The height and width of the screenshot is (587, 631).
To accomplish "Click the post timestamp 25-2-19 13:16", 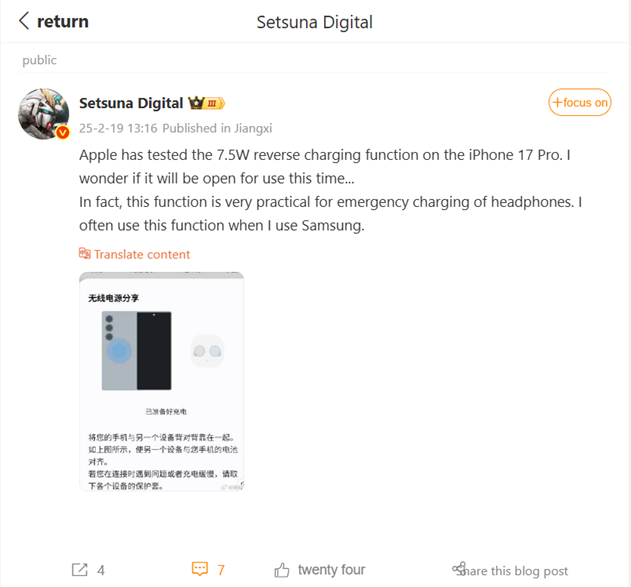I will (118, 128).
